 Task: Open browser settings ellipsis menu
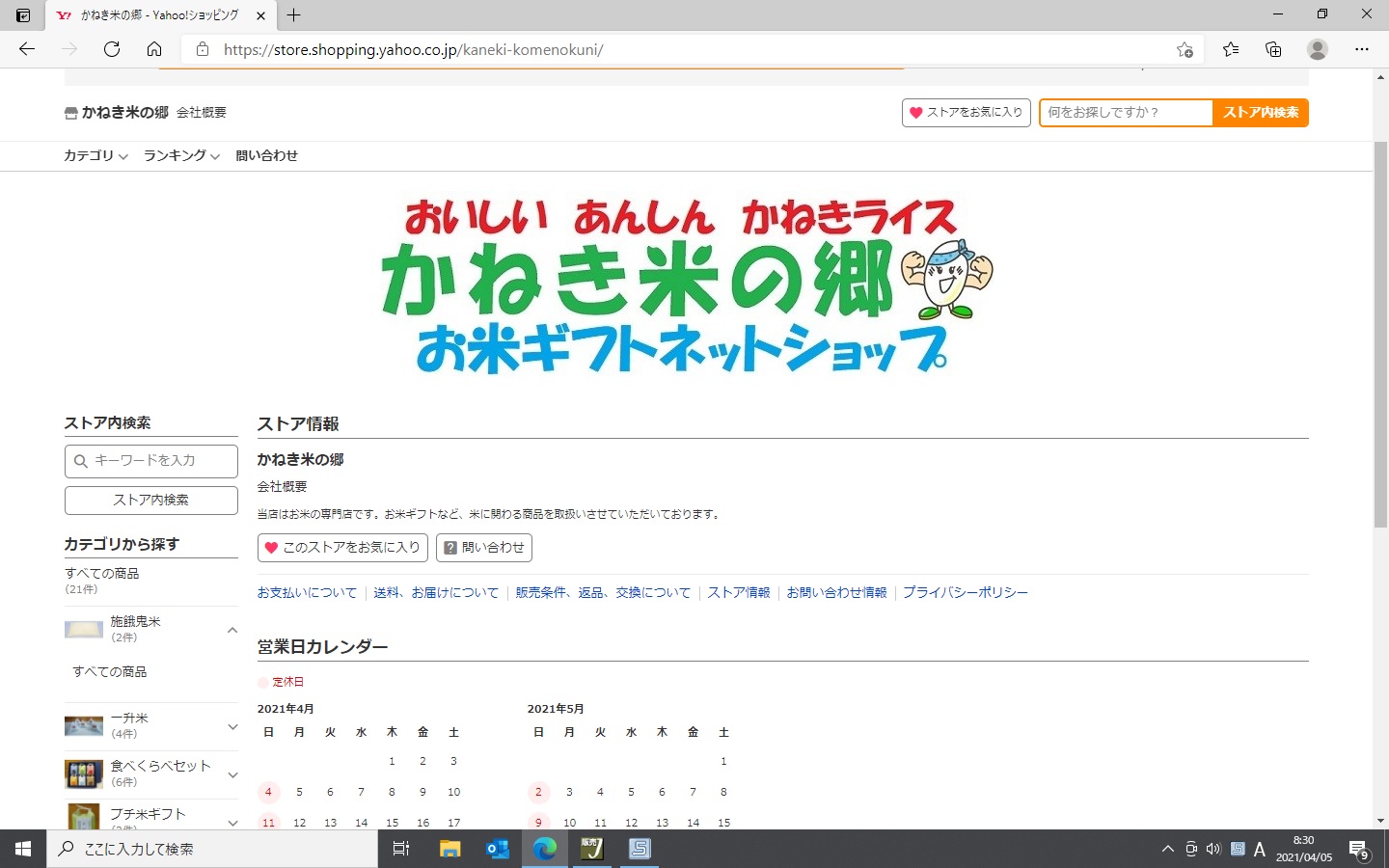click(x=1361, y=49)
